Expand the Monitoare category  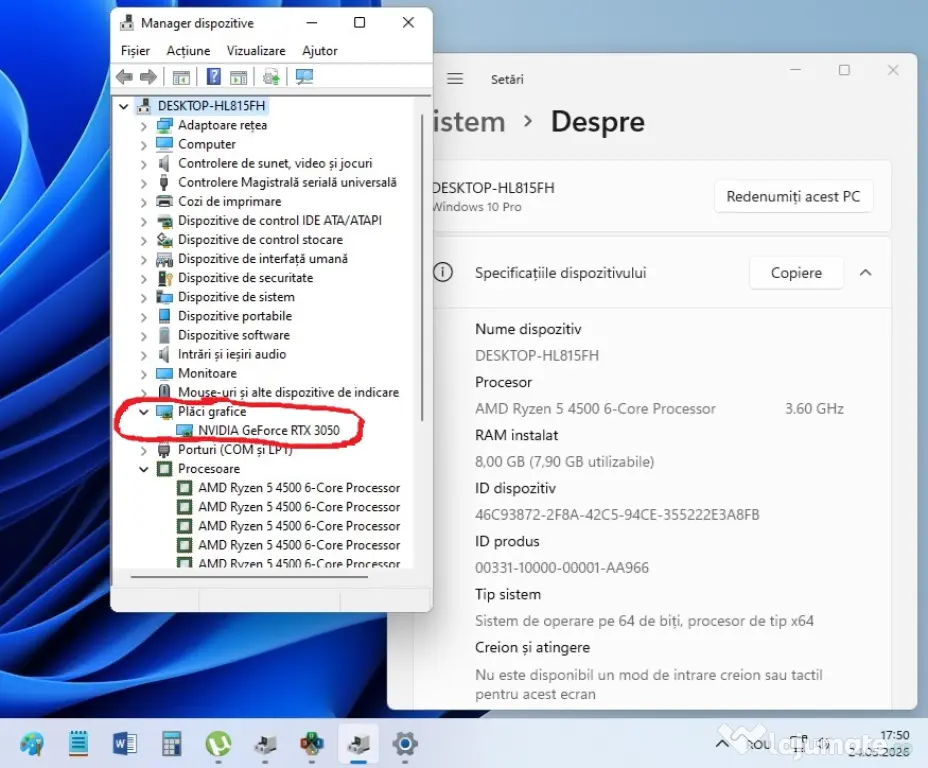point(144,374)
